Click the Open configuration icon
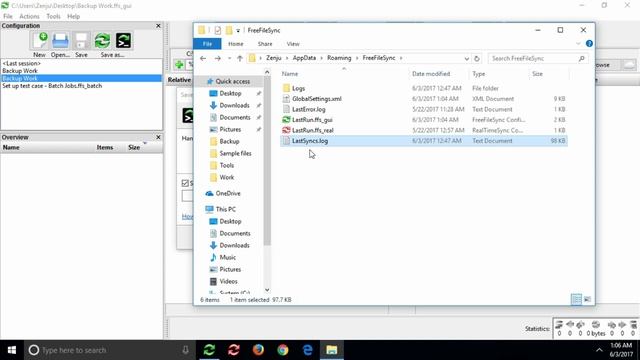The height and width of the screenshot is (360, 640). (x=60, y=41)
